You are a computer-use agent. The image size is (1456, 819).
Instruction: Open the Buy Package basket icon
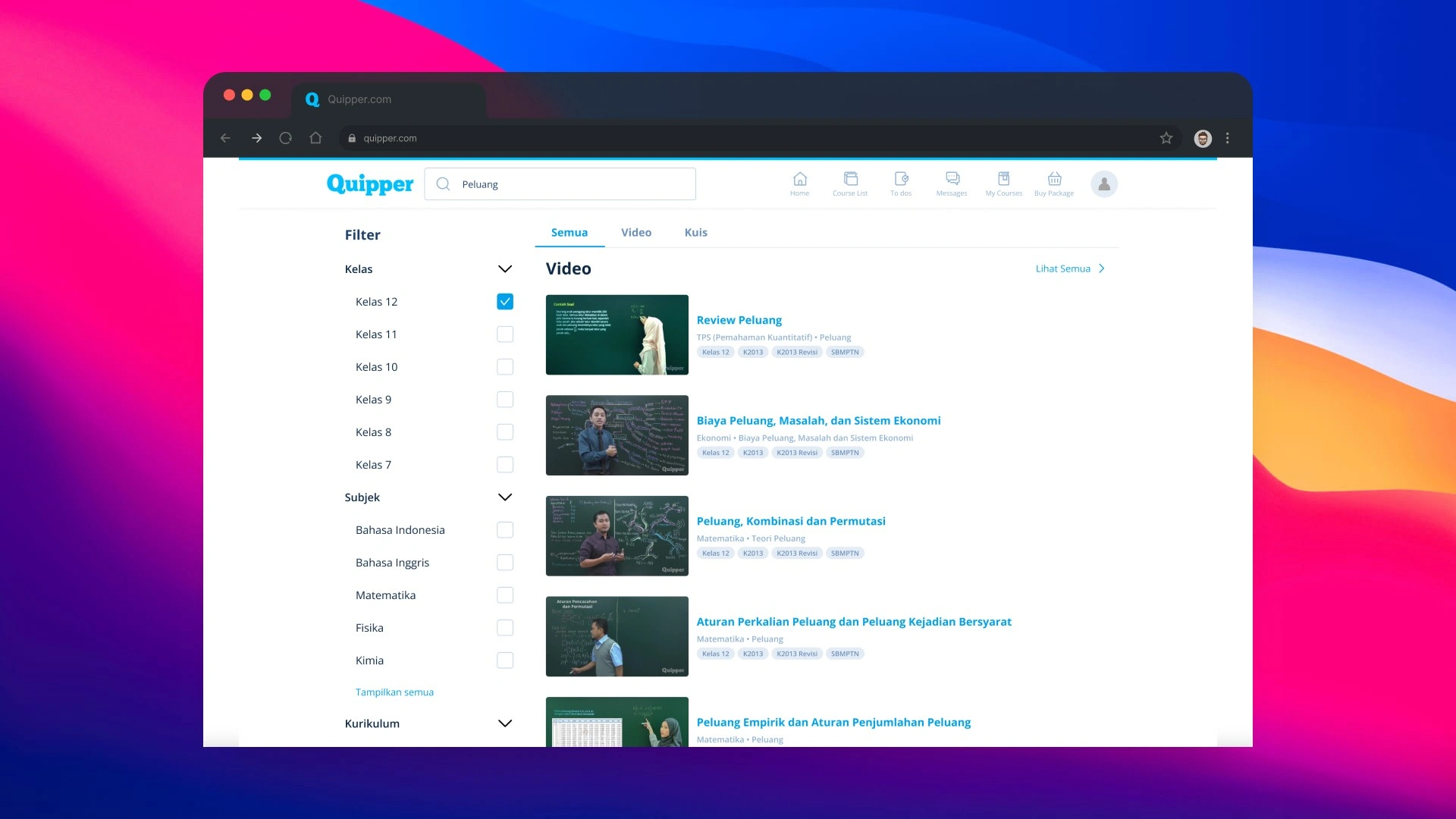[1054, 184]
